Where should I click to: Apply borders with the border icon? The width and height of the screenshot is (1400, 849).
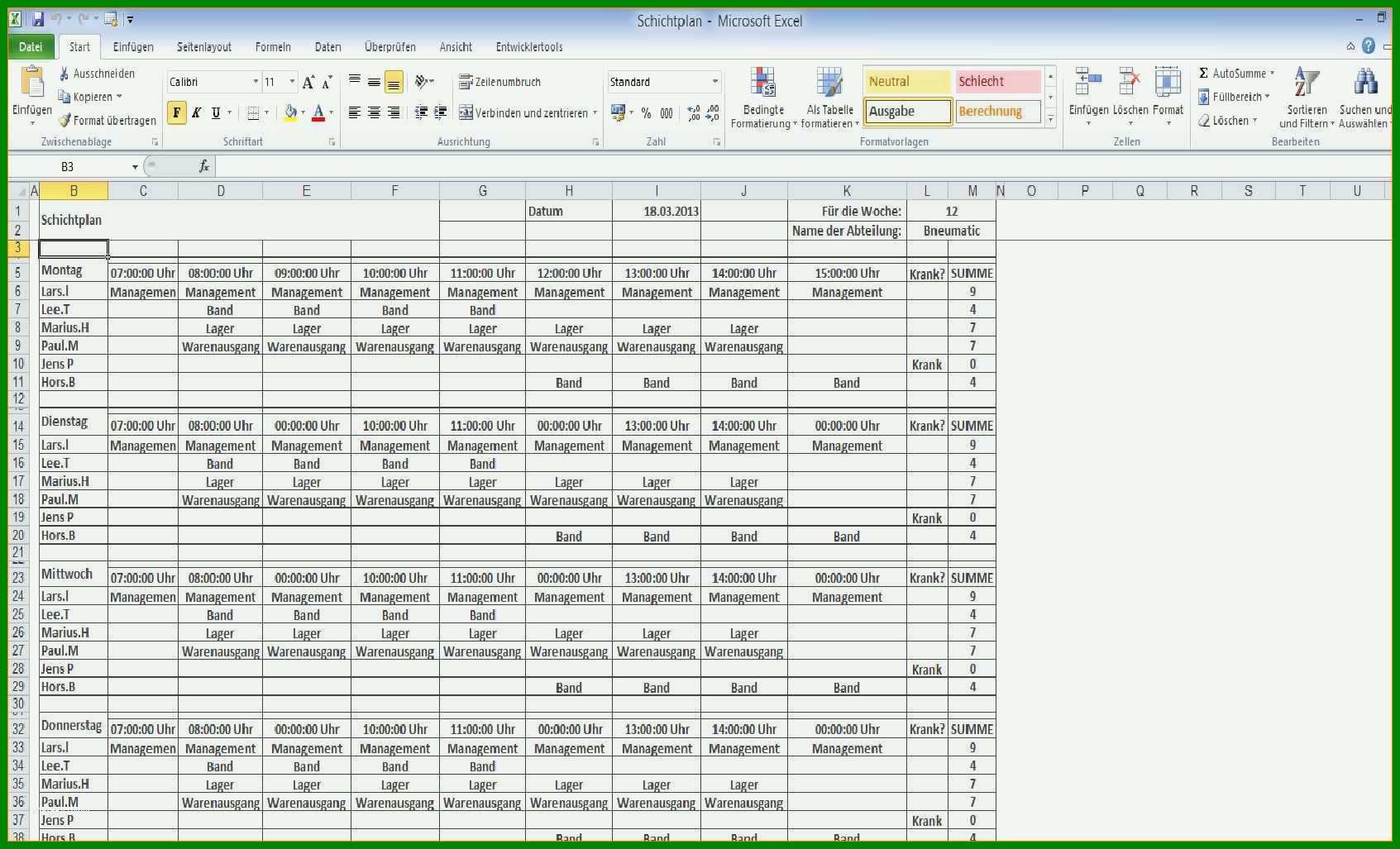point(253,113)
